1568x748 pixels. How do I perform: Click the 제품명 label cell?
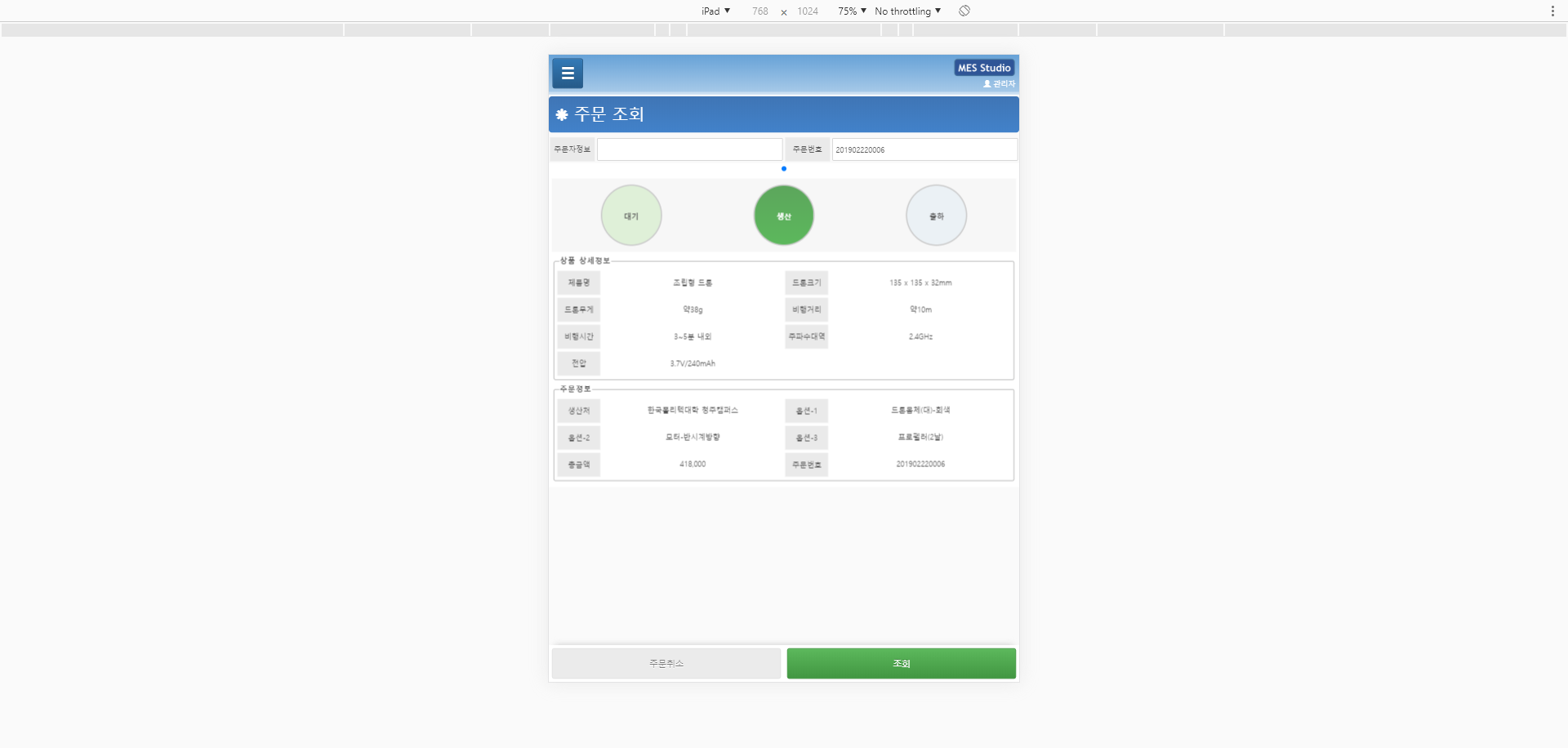pyautogui.click(x=579, y=283)
